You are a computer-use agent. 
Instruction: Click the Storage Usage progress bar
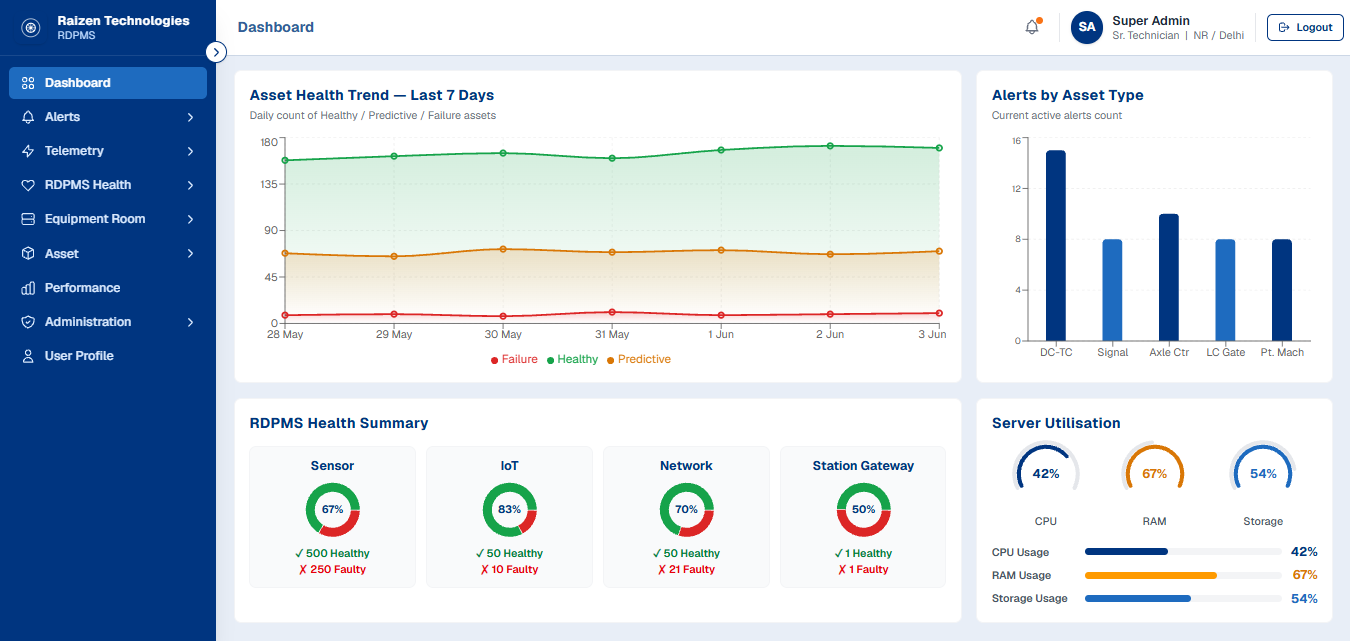point(1183,598)
